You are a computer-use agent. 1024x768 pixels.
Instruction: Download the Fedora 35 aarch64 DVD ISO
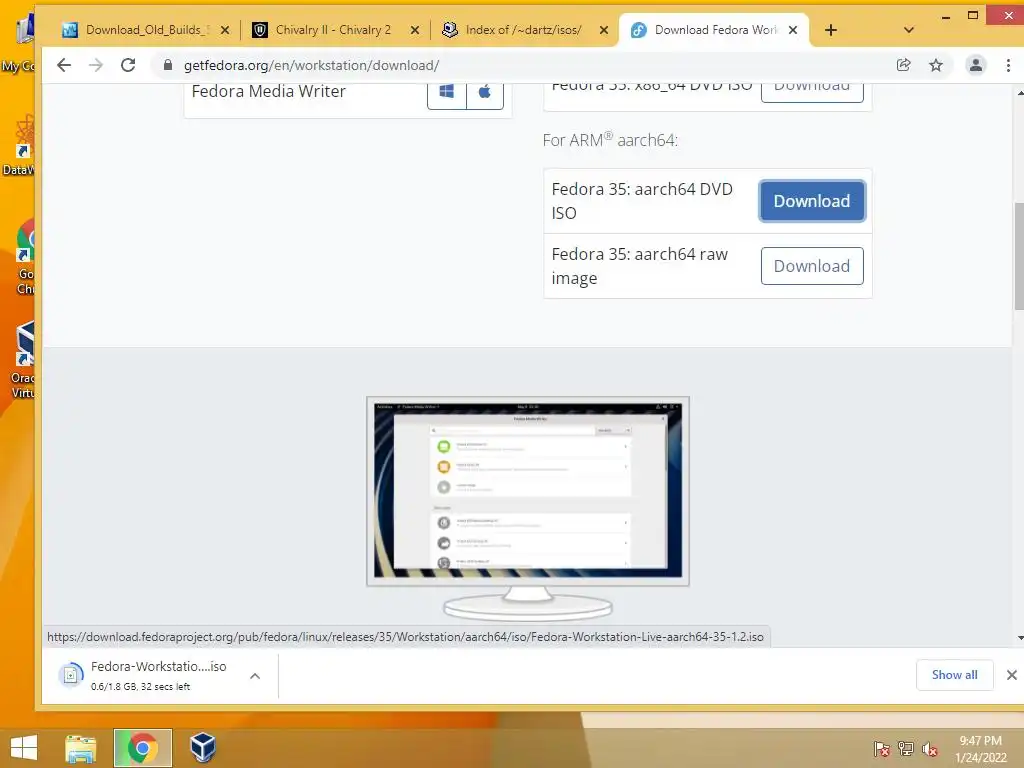coord(812,201)
